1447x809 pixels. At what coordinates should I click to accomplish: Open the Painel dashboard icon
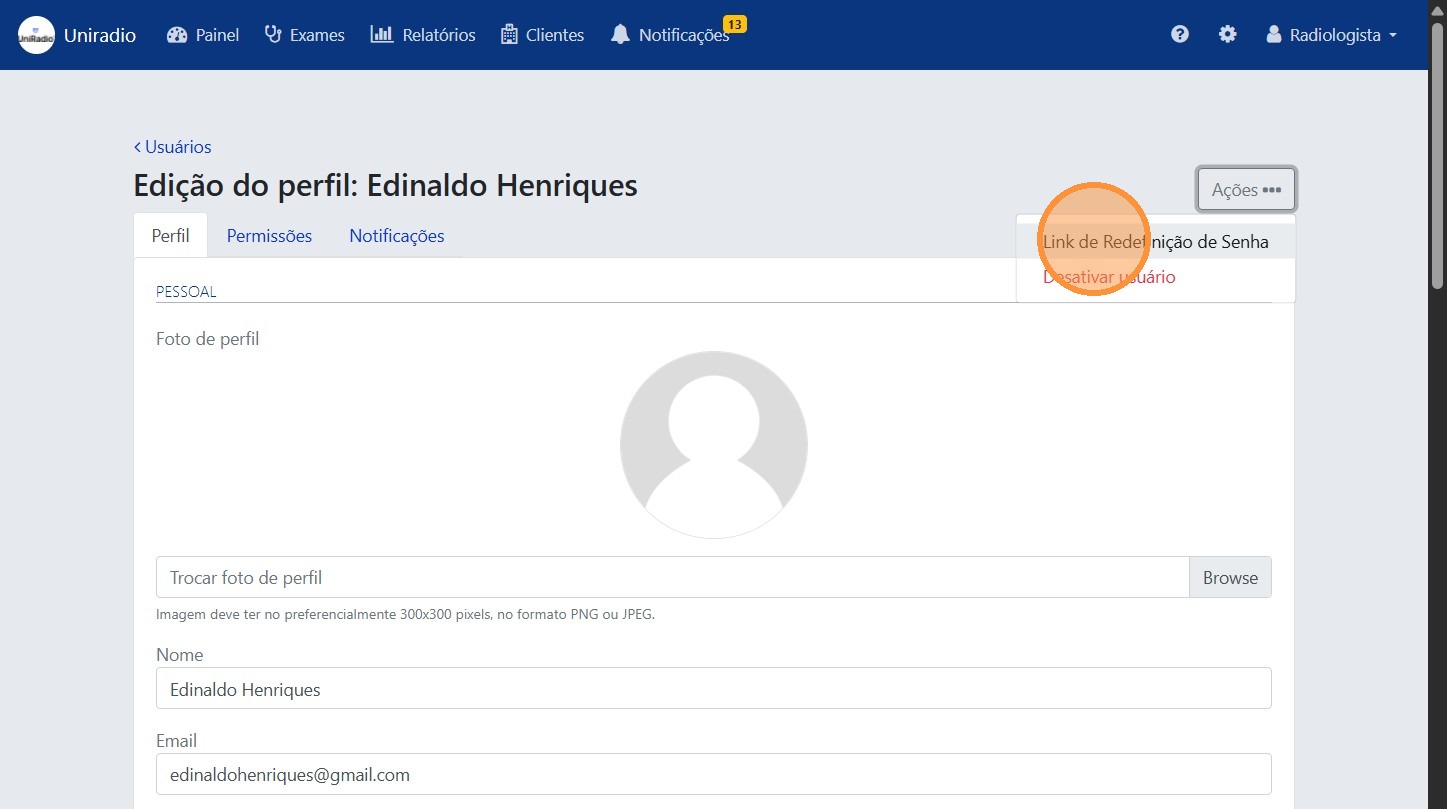click(177, 35)
